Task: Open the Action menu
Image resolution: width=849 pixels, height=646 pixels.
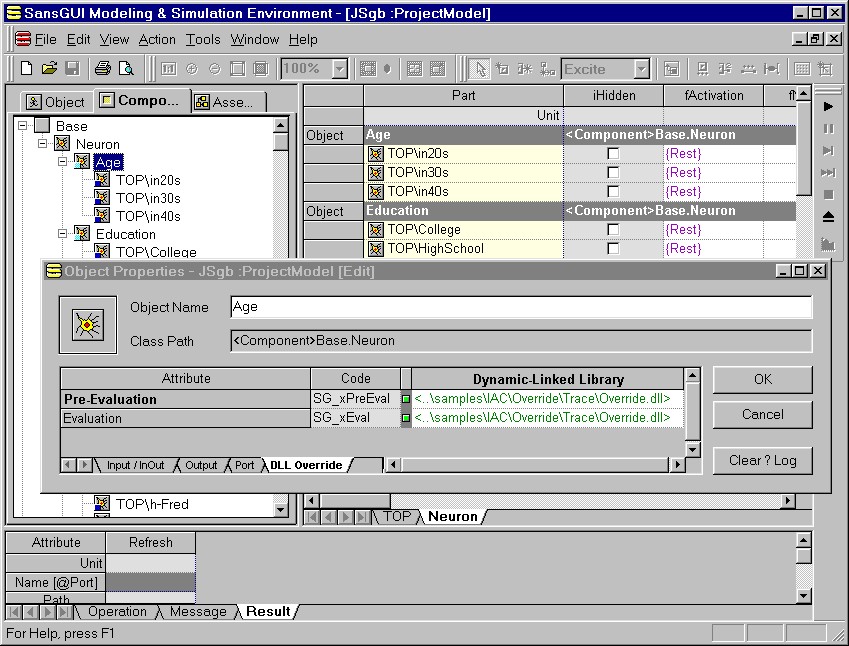Action: [x=157, y=40]
